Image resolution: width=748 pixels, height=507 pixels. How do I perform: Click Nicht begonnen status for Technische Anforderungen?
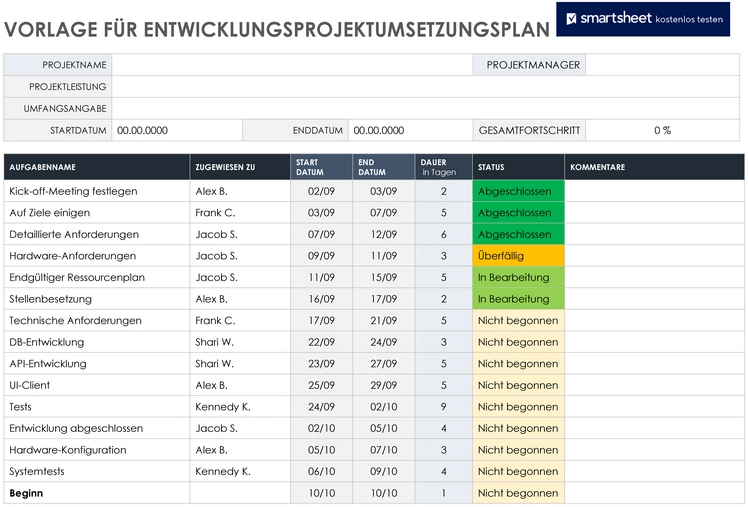coord(519,321)
